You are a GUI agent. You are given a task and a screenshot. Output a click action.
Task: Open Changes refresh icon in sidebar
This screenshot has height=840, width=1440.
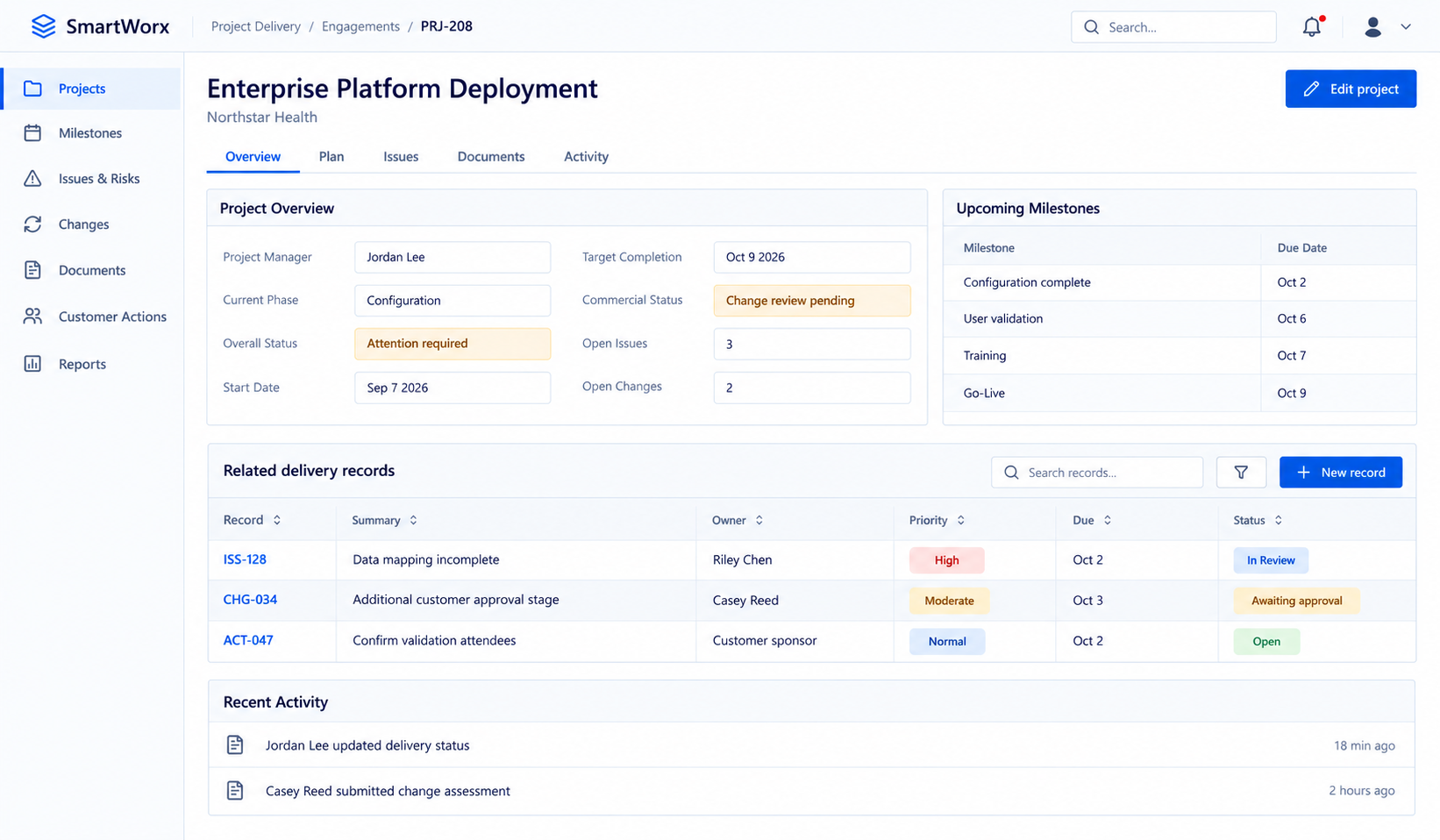coord(32,224)
